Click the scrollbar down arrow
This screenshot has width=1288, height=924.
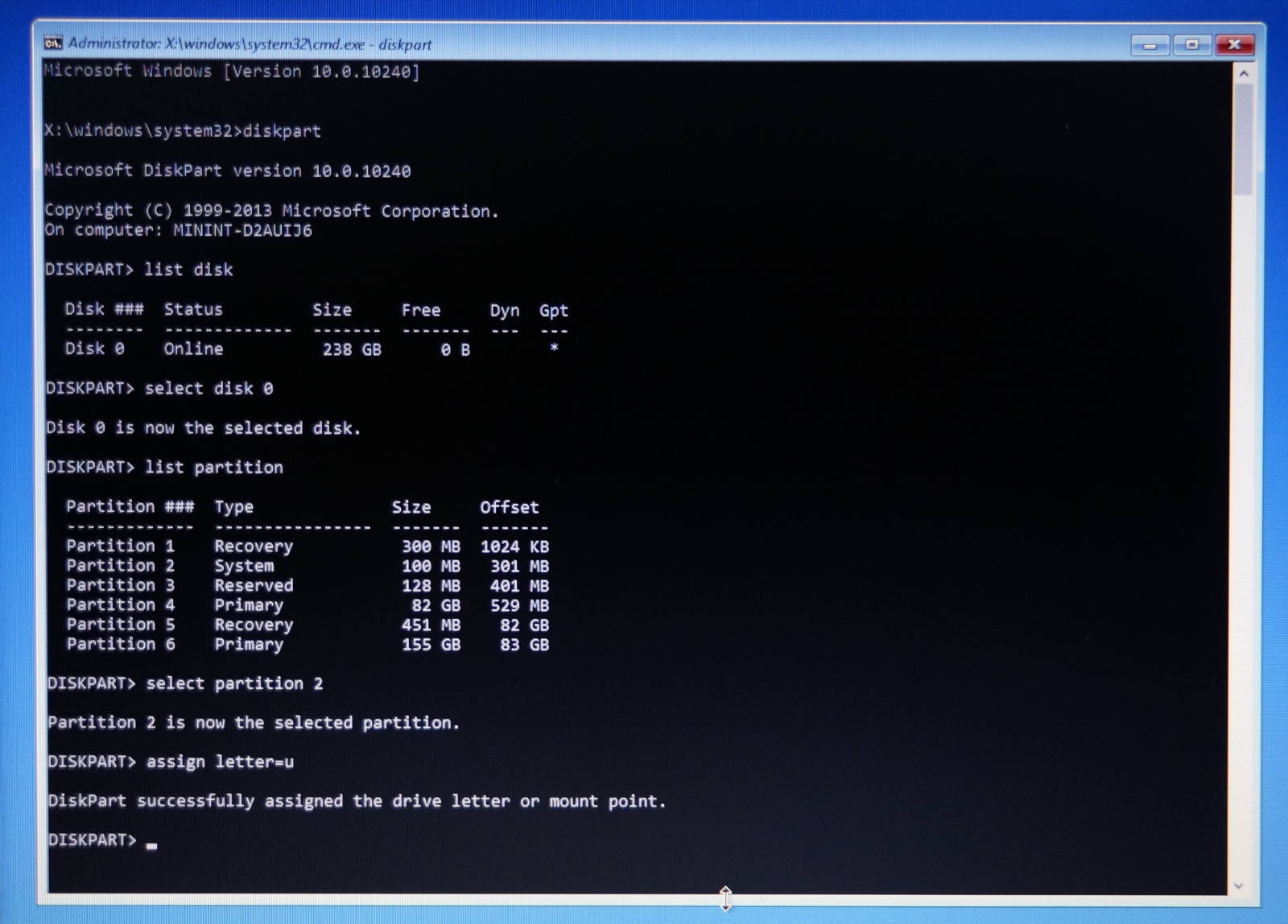[x=1239, y=885]
